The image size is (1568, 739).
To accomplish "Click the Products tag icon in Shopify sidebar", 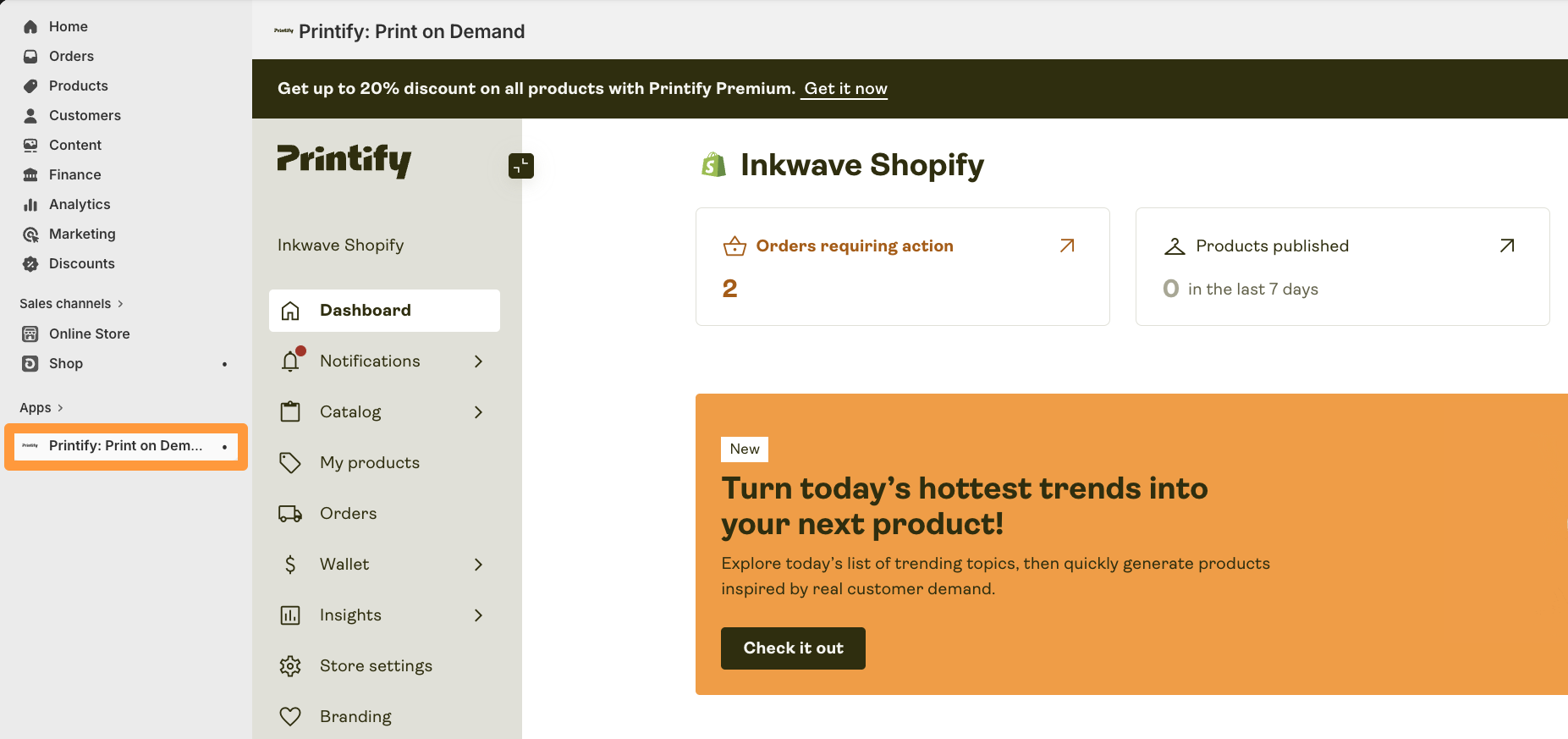I will tap(30, 86).
